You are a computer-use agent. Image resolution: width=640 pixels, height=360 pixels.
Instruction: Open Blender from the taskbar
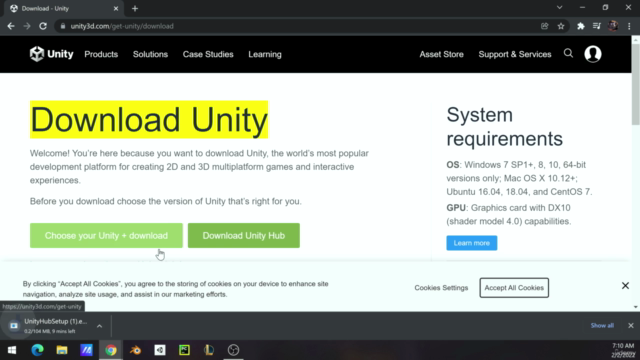coord(136,350)
